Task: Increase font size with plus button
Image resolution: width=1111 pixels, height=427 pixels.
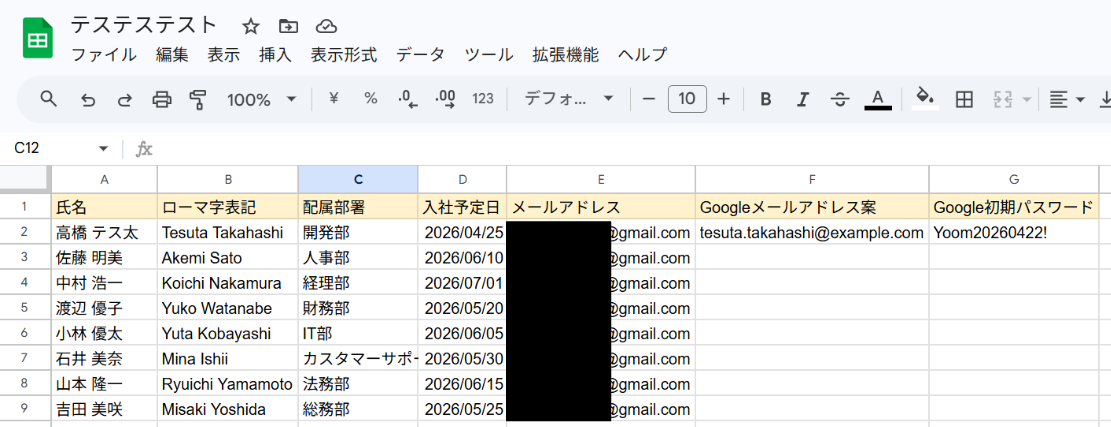Action: [723, 99]
